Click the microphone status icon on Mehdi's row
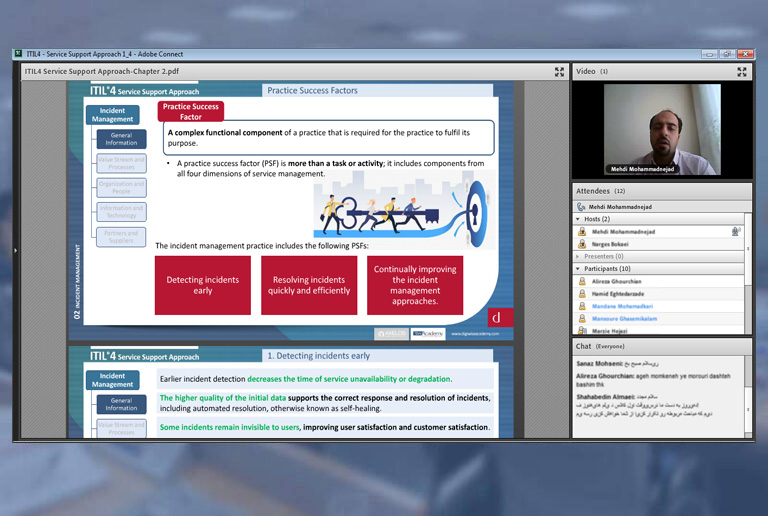The image size is (768, 516). [736, 231]
